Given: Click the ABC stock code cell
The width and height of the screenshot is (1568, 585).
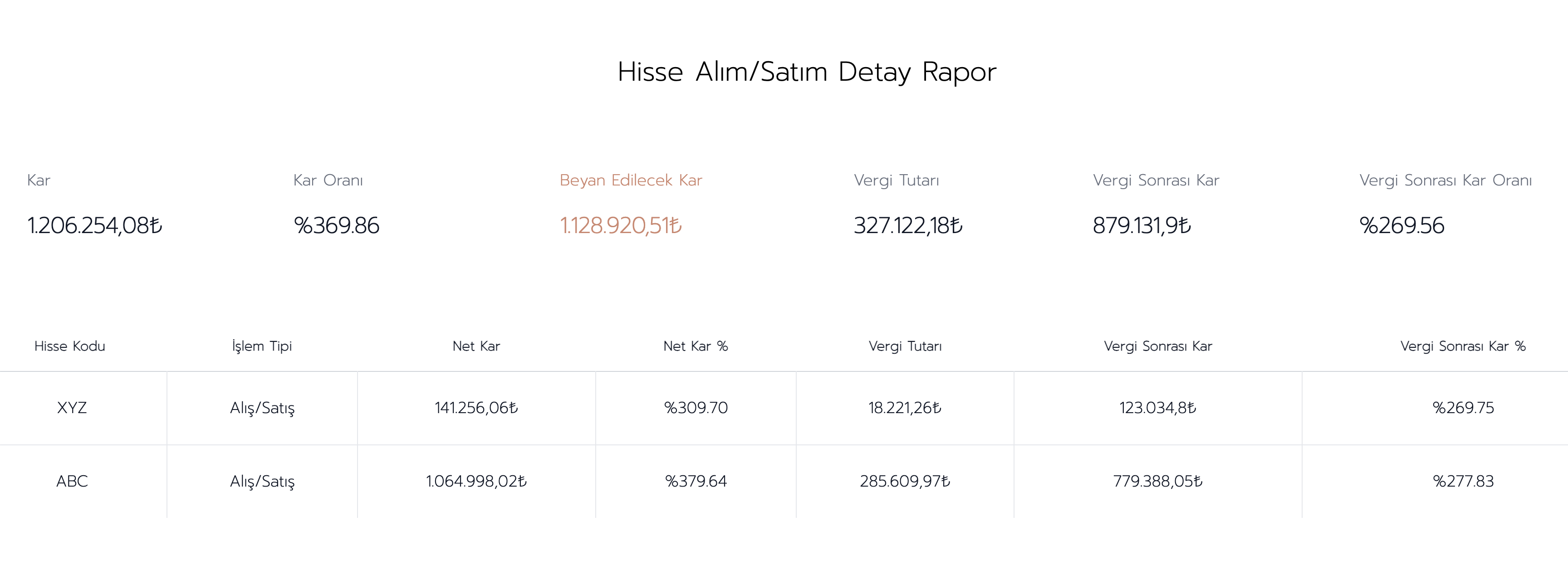Looking at the screenshot, I should pyautogui.click(x=72, y=481).
